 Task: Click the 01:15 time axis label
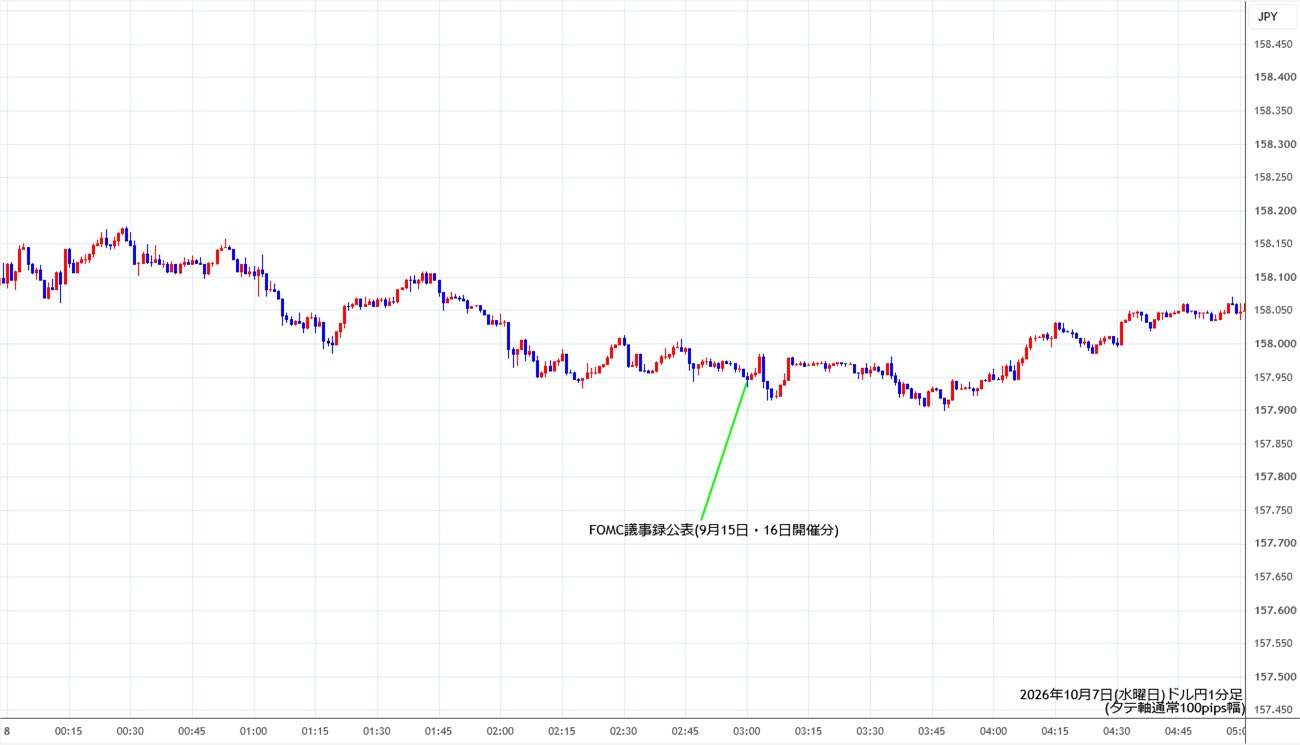tap(315, 731)
